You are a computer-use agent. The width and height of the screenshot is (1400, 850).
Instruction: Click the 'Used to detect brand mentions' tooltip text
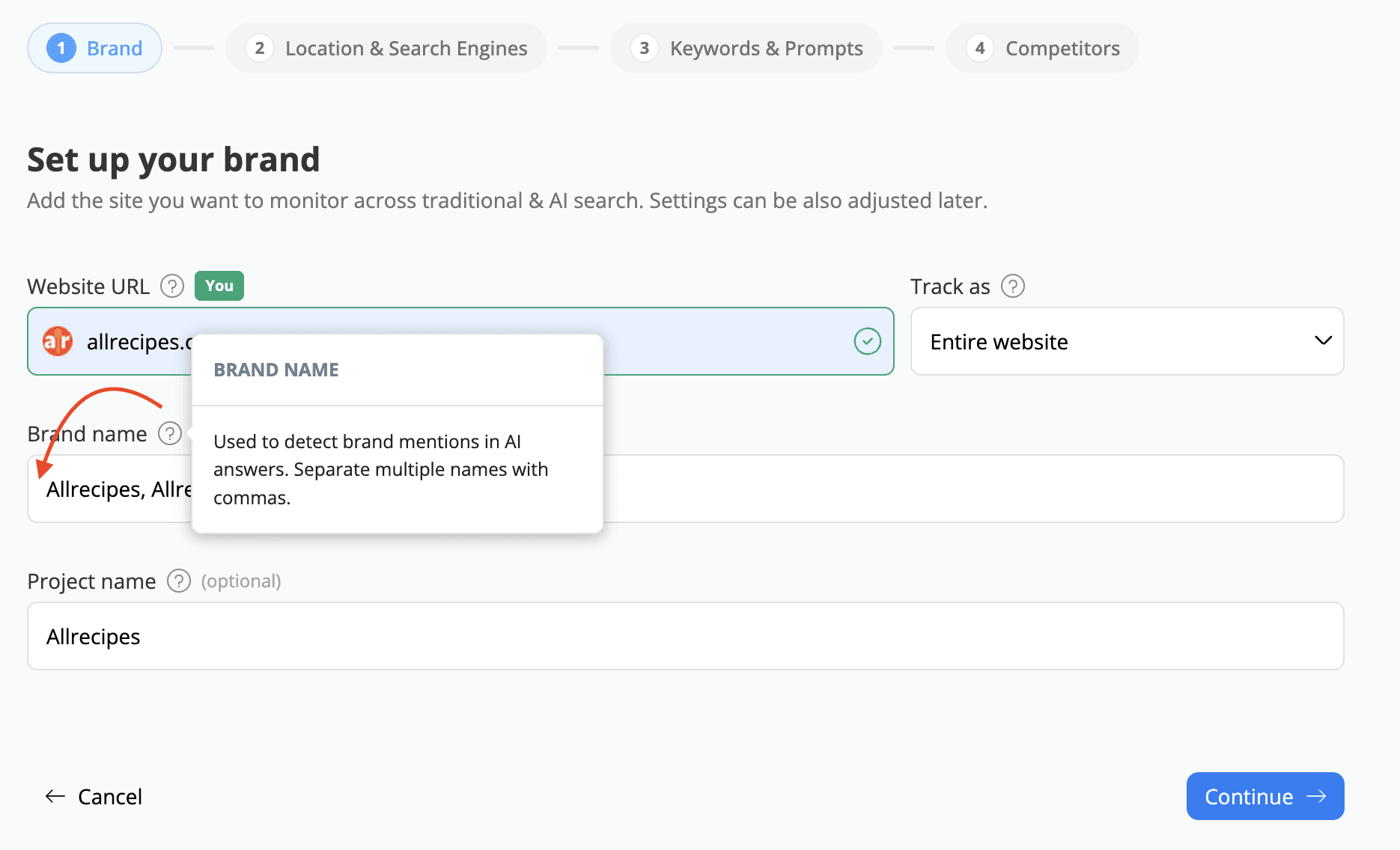[381, 469]
